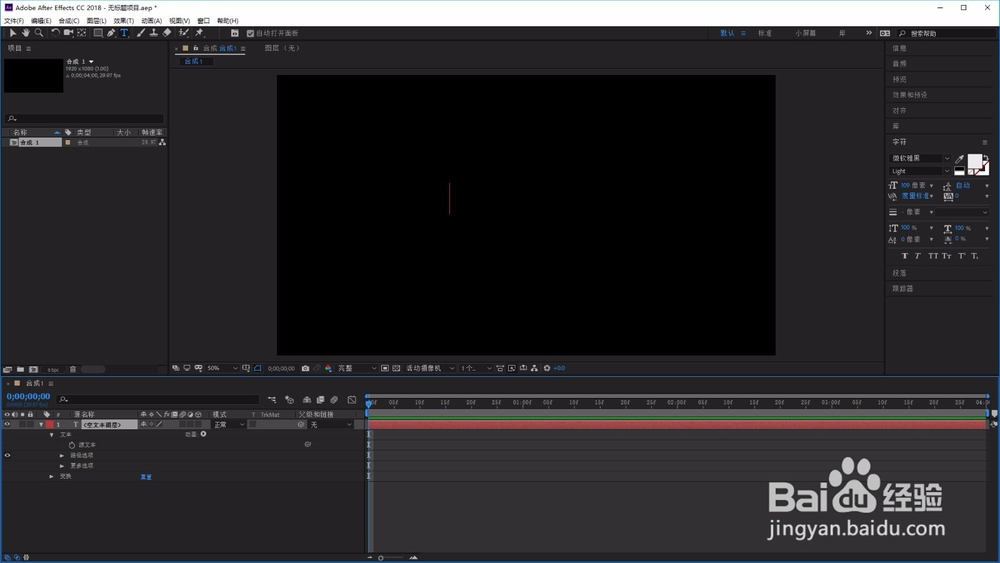
Task: Click faux italic T button in Character panel
Action: [918, 256]
